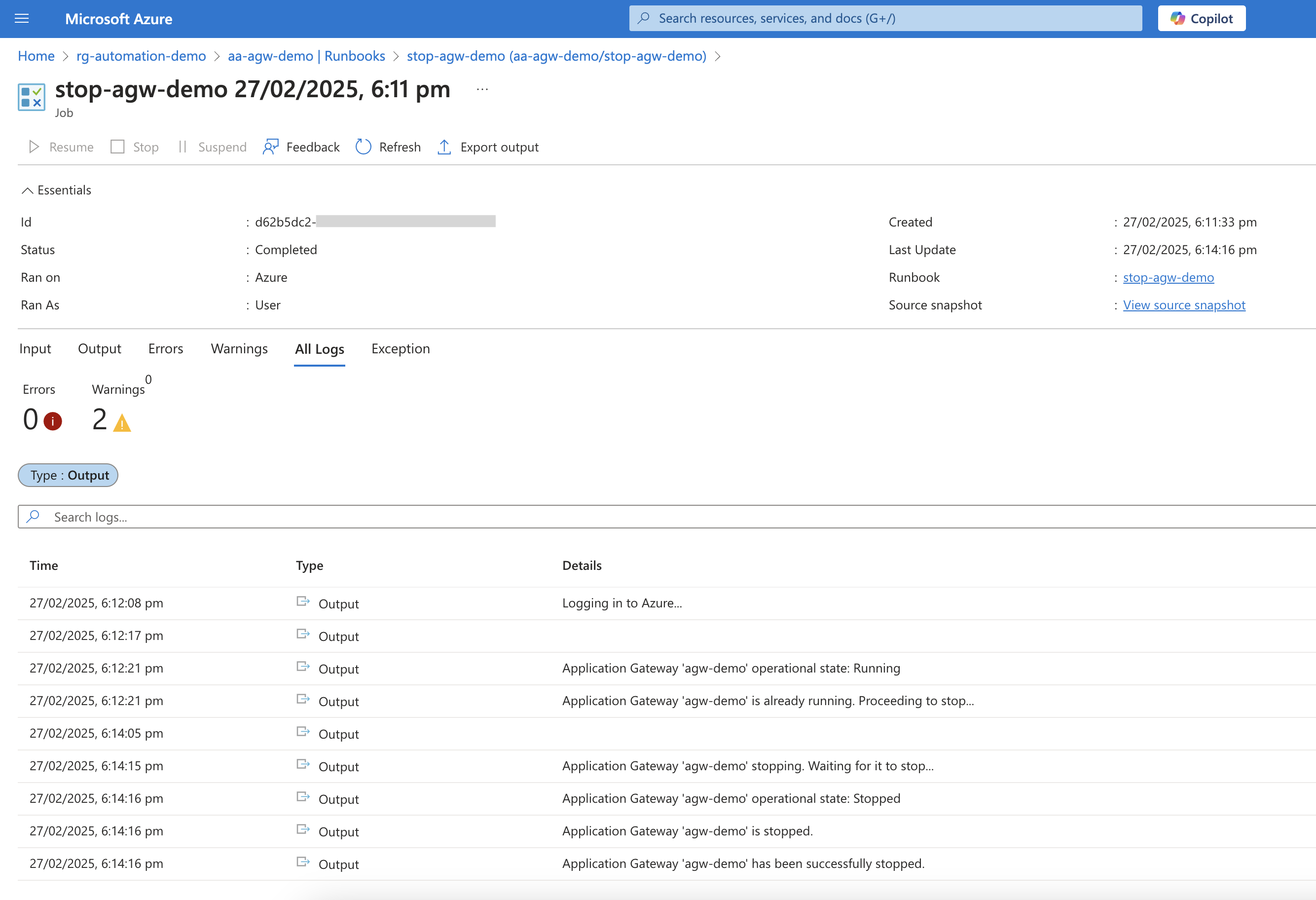The image size is (1316, 900).
Task: Click output icon on 6:12:08 pm row
Action: (303, 601)
